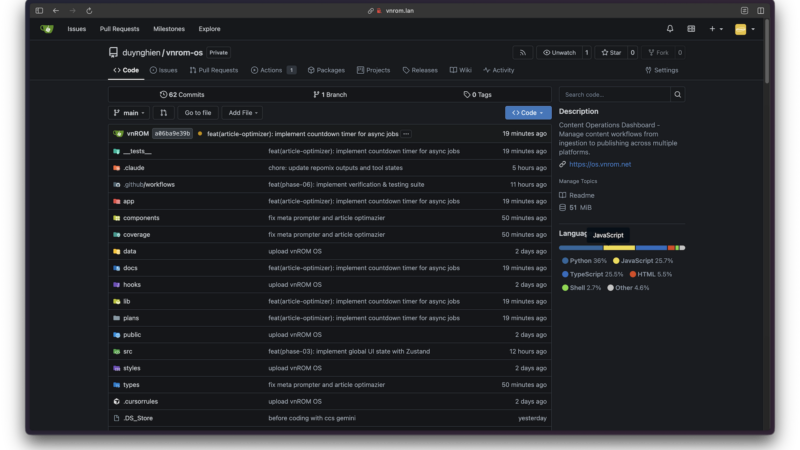Open the 0 Tags link
Screen dimensions: 800x450
click(477, 94)
